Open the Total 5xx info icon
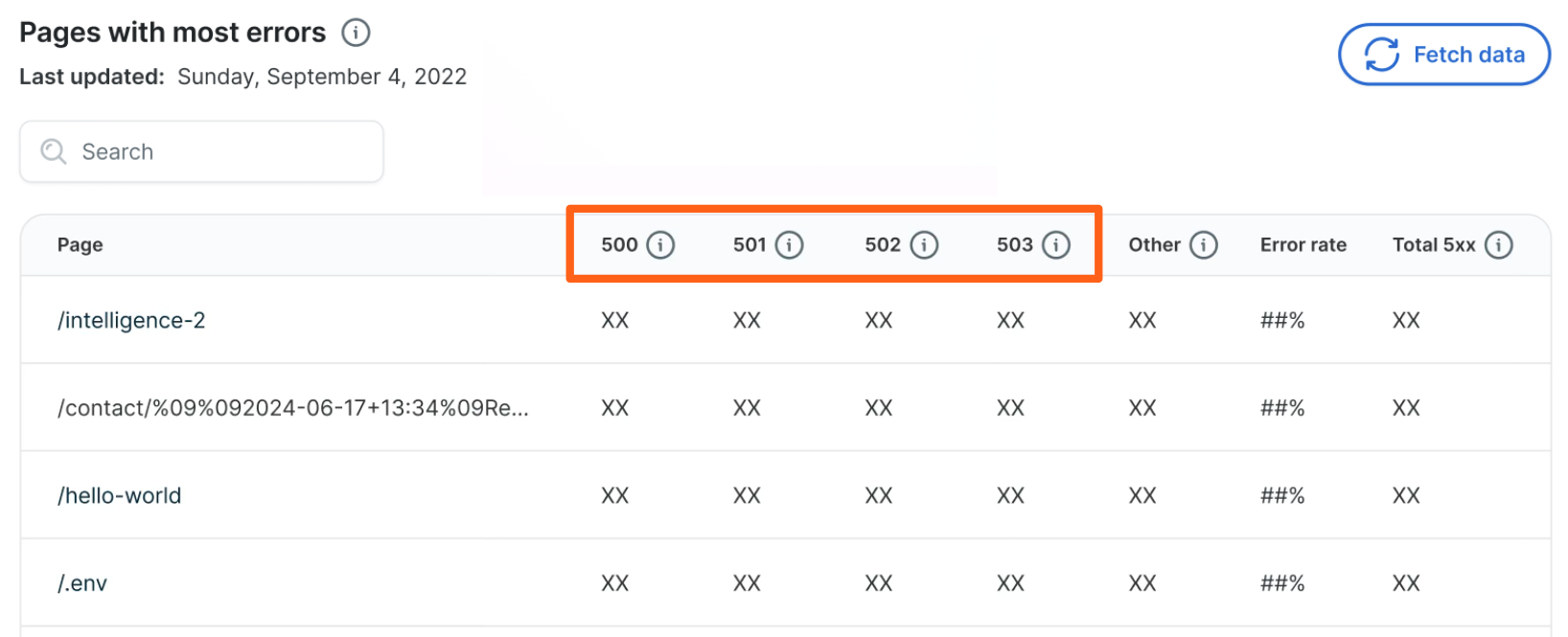 point(1498,245)
